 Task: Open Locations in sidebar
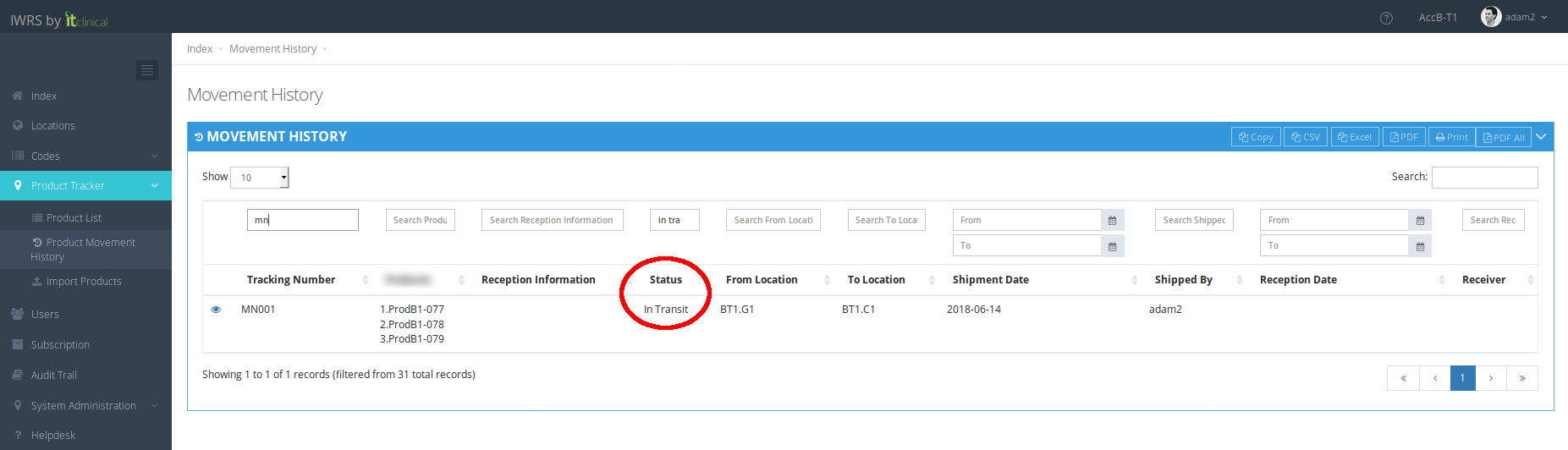[x=85, y=125]
